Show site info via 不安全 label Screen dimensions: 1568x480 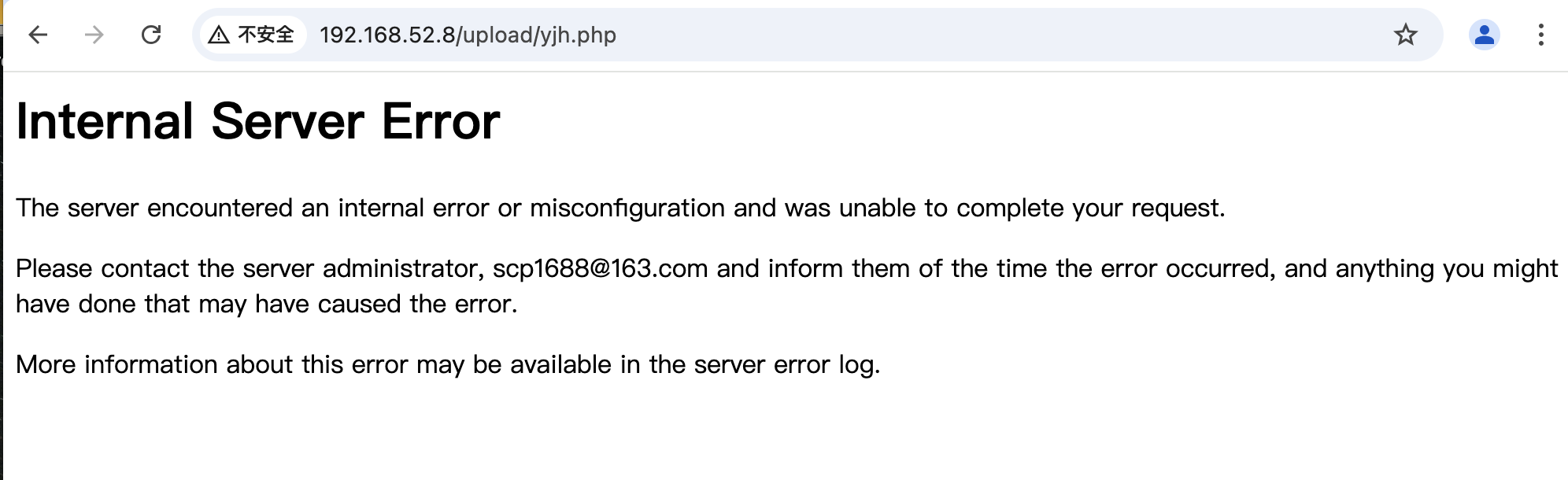pos(266,35)
